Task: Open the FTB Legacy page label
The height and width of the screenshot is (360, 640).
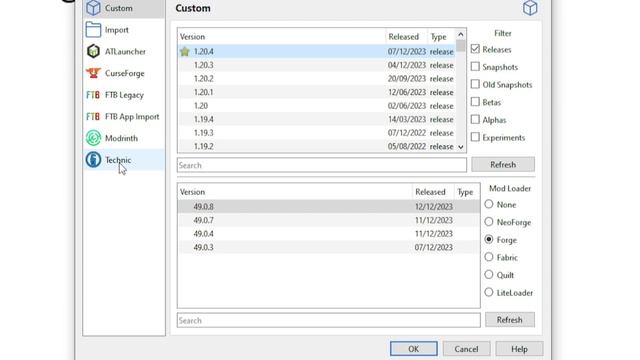Action: coord(124,95)
